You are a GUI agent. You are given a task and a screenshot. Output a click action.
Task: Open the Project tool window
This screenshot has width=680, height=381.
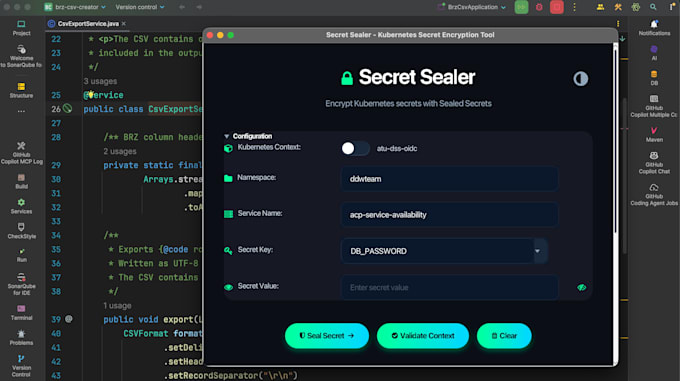[x=21, y=28]
